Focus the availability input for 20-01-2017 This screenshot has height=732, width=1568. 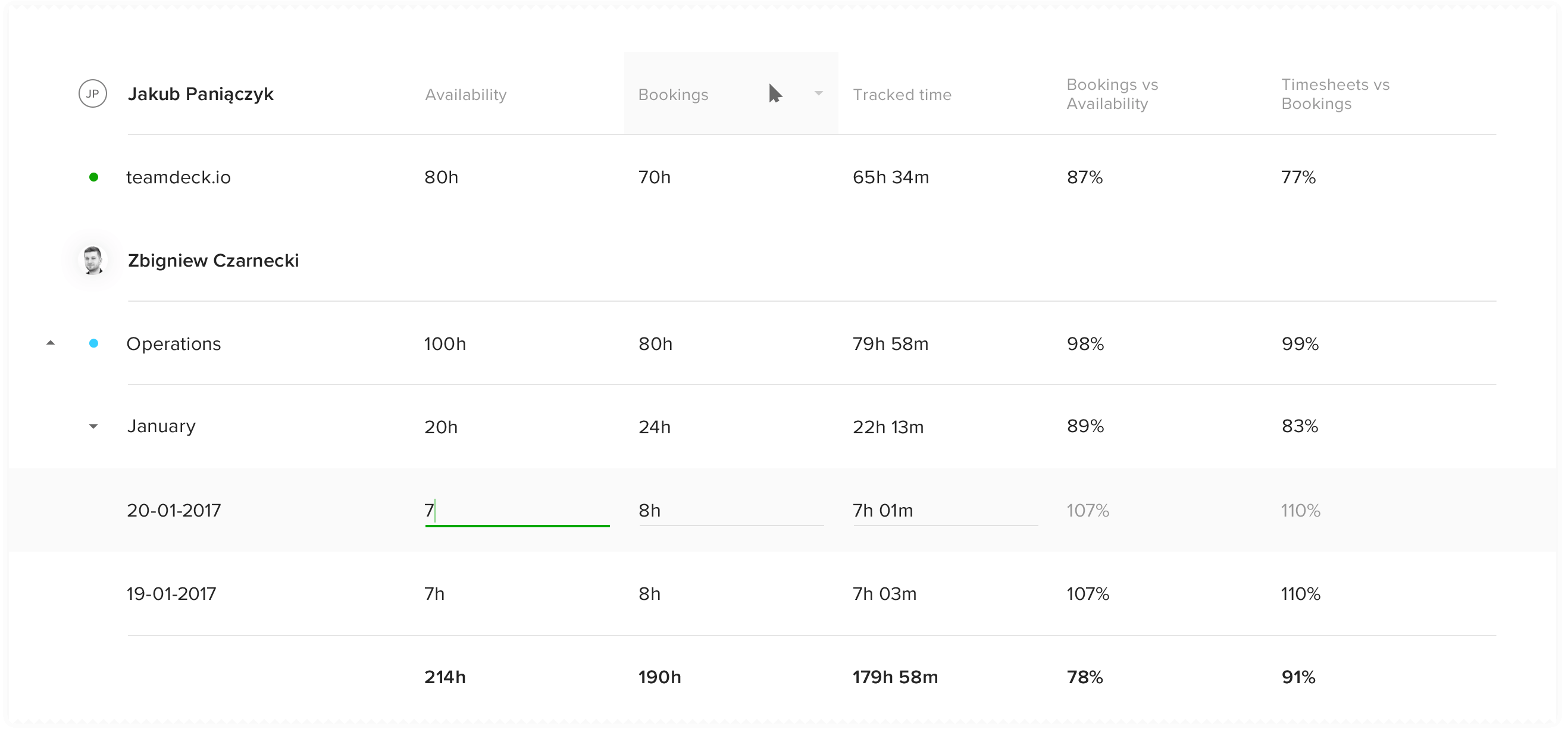click(x=517, y=511)
